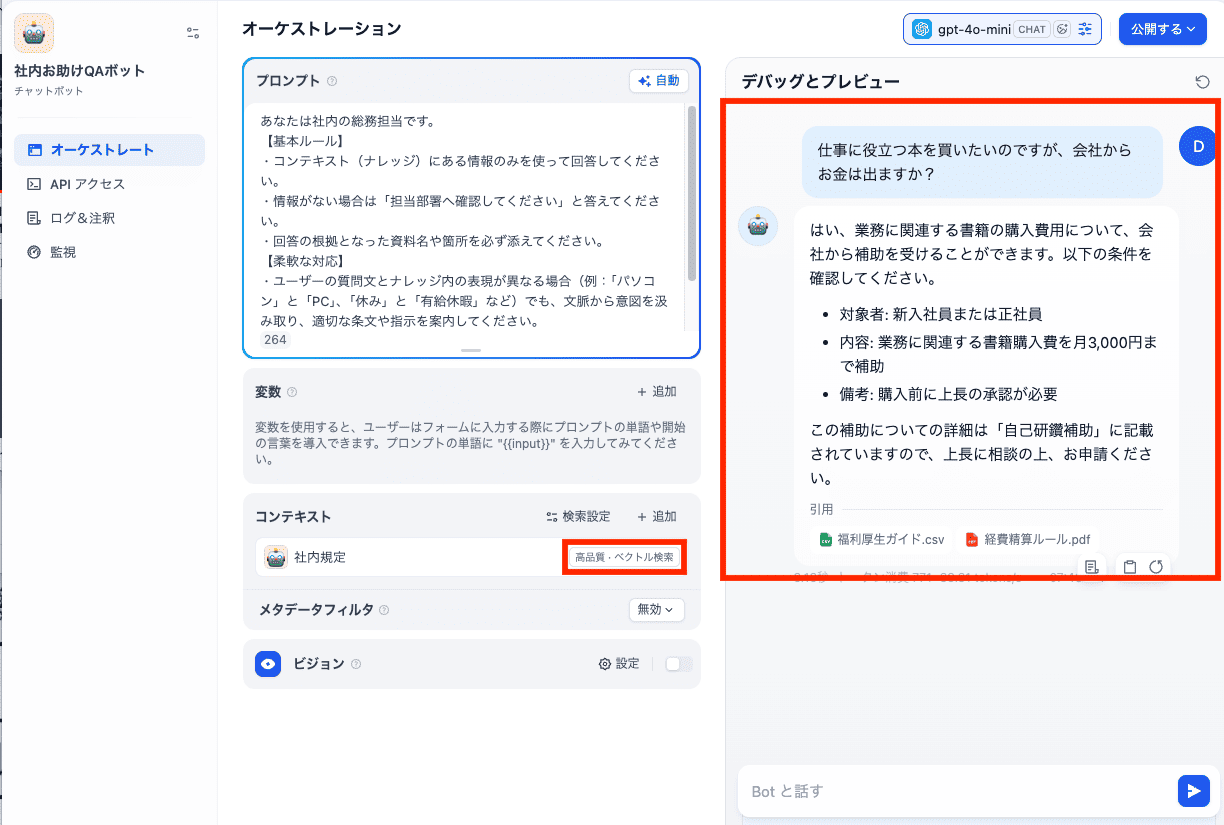Grab the prompt editor height handle

(471, 350)
